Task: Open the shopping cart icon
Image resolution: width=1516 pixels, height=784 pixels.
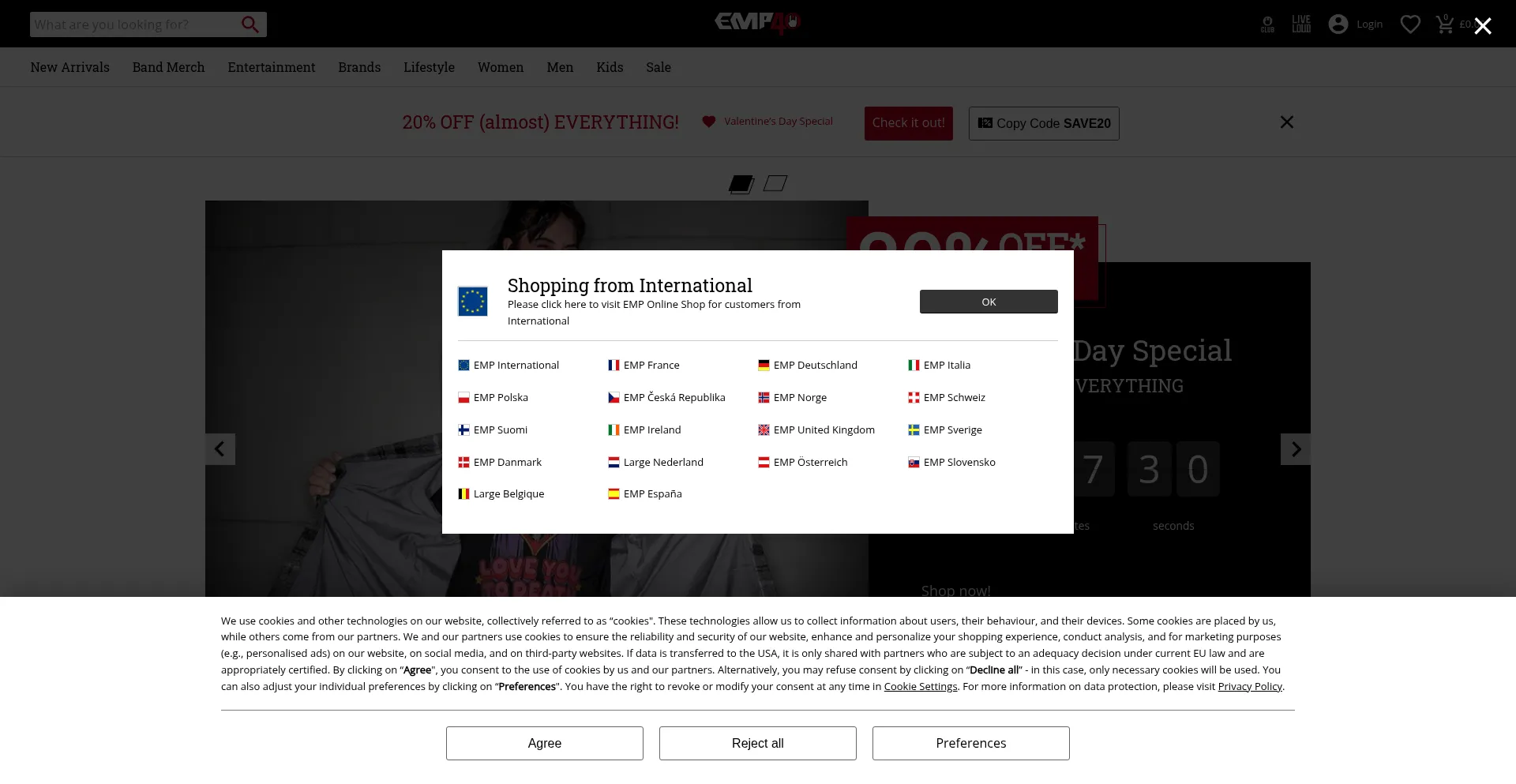Action: click(1445, 24)
